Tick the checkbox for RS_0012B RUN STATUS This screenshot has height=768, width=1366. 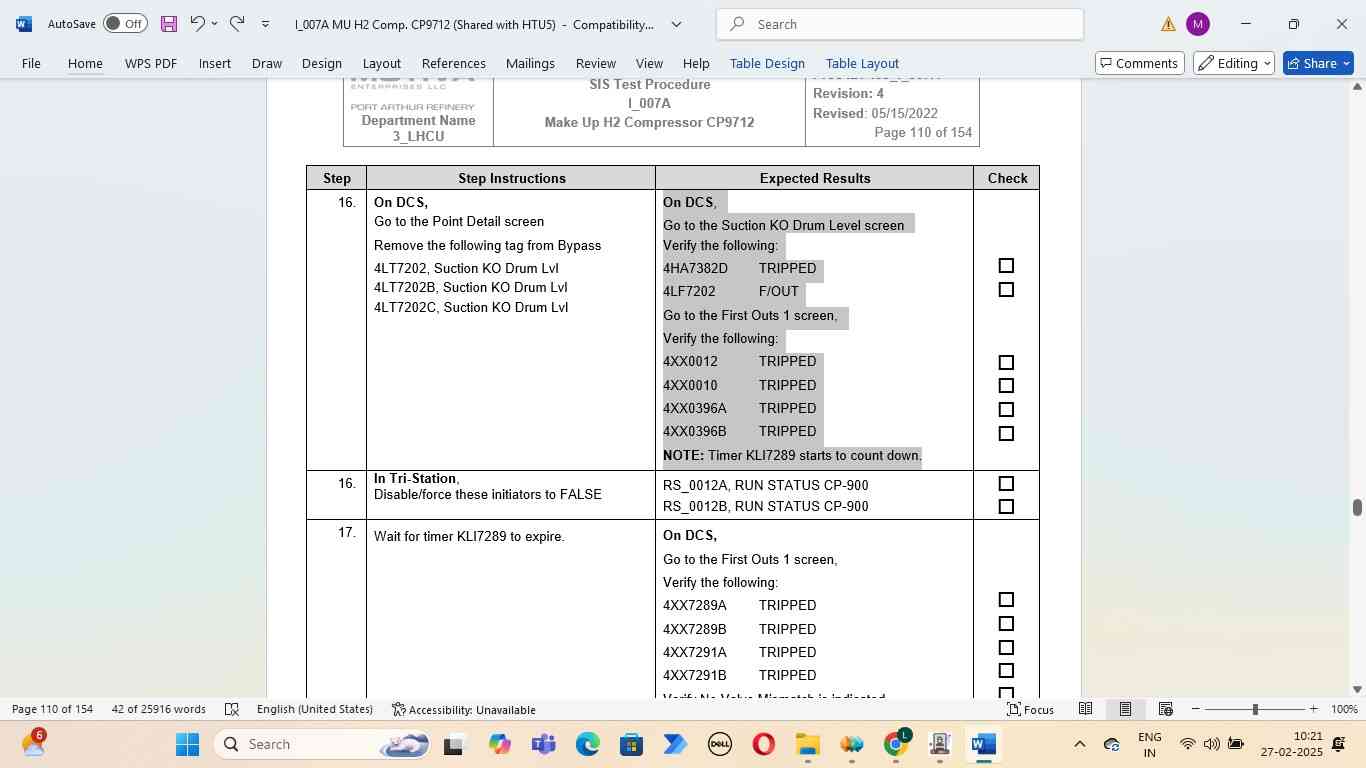point(1006,507)
